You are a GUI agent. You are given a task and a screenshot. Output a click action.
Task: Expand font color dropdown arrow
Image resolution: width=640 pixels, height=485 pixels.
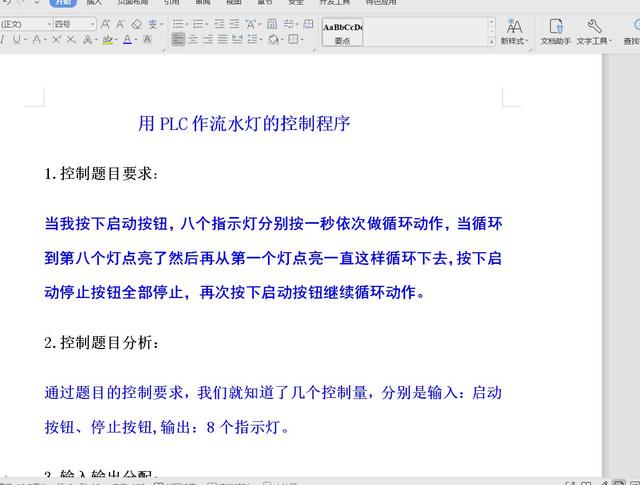point(136,40)
